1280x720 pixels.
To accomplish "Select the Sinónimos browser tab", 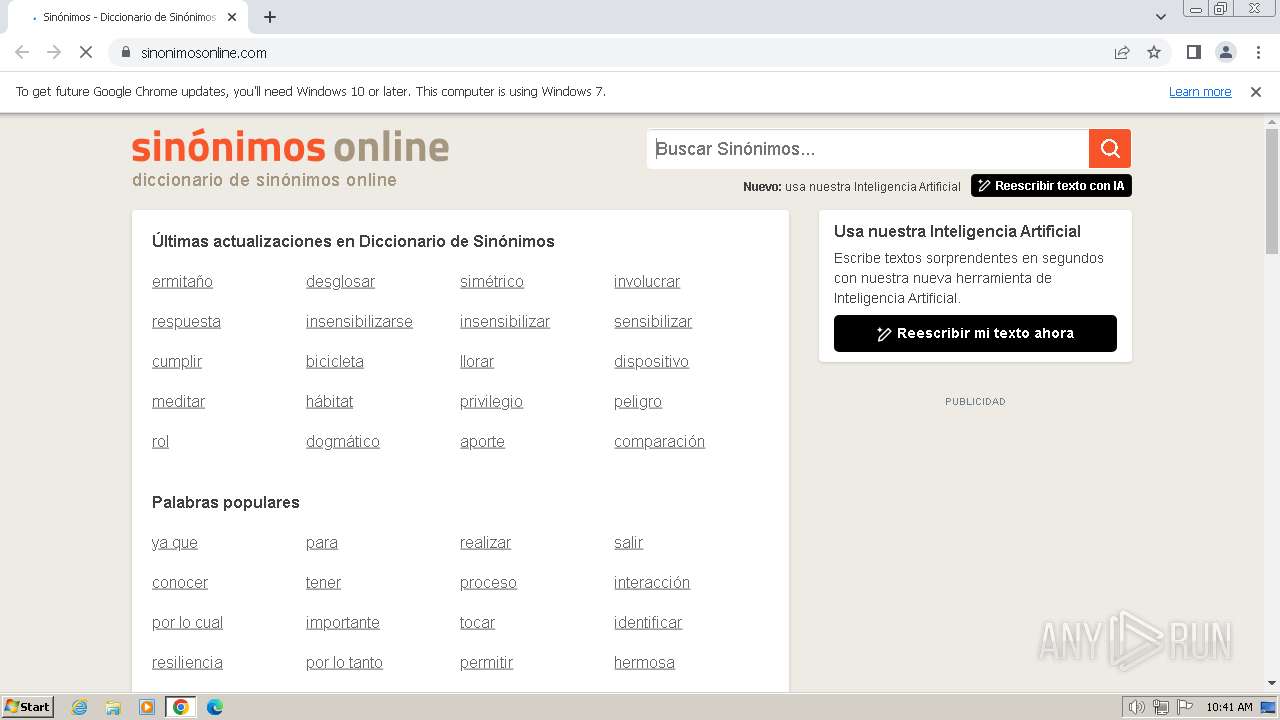I will [x=128, y=17].
